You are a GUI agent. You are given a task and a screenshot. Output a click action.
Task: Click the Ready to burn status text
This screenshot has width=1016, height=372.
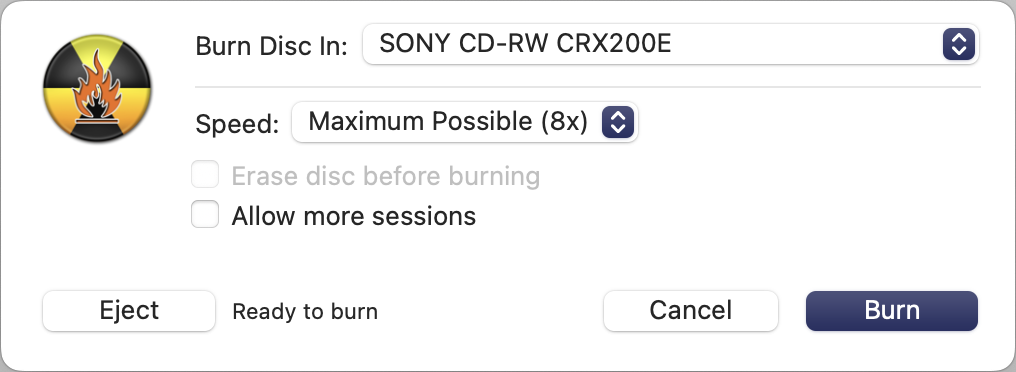pyautogui.click(x=305, y=312)
